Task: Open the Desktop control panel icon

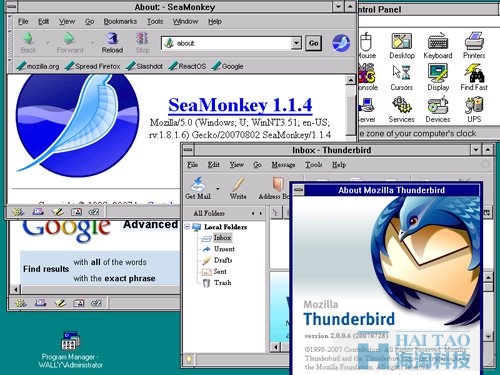Action: coord(402,46)
